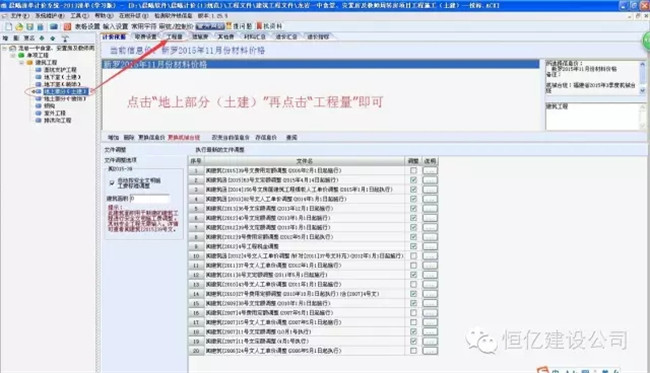Select 地上部分(土建) in the project tree
This screenshot has width=650, height=373.
point(65,92)
